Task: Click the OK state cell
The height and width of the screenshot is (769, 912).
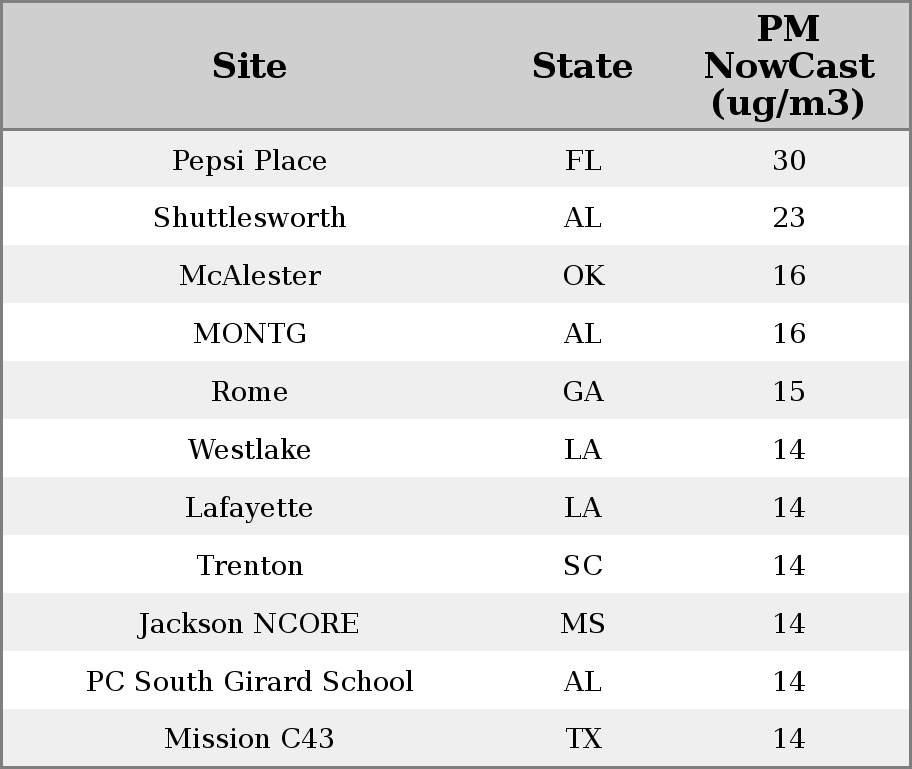Action: pos(583,275)
